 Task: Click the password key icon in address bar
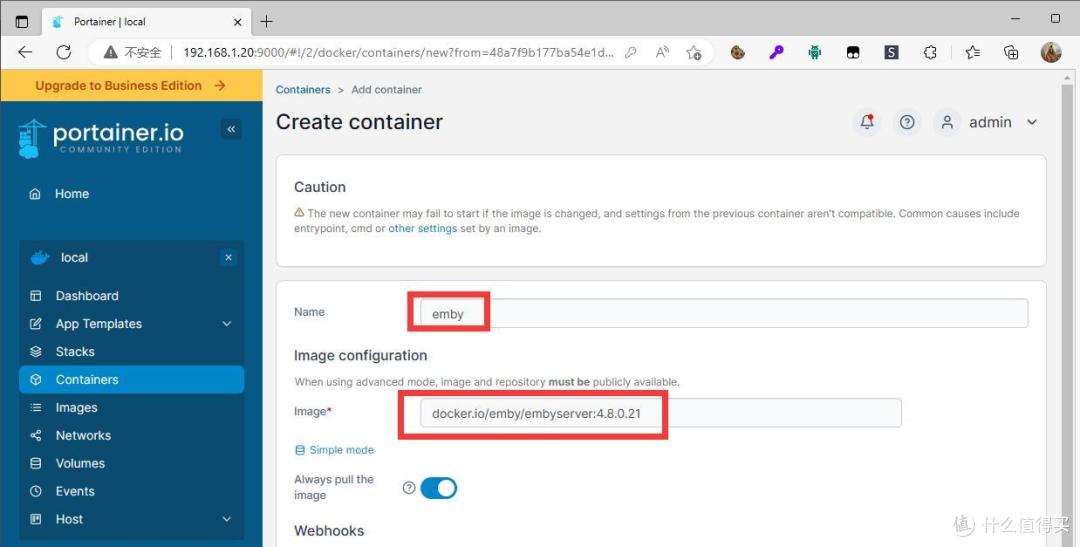coord(630,52)
